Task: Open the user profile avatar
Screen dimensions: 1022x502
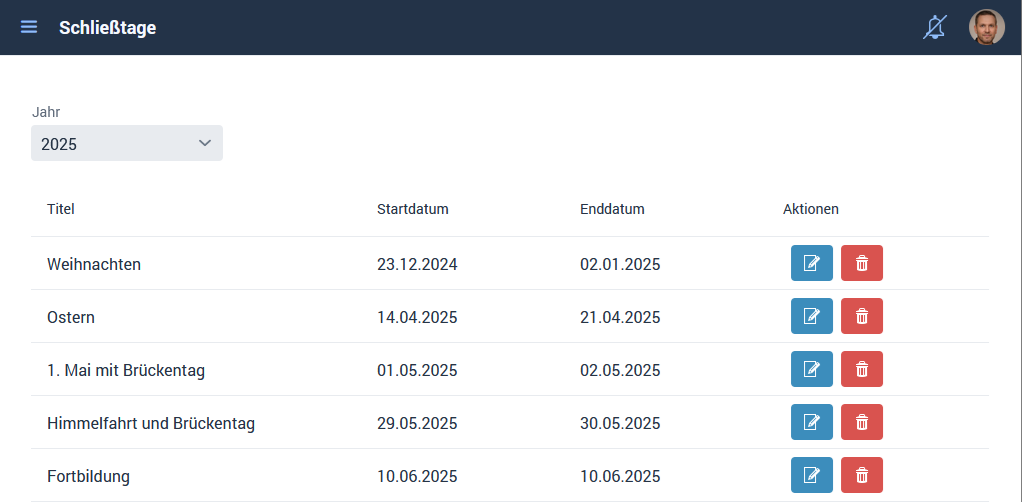Action: pos(986,27)
